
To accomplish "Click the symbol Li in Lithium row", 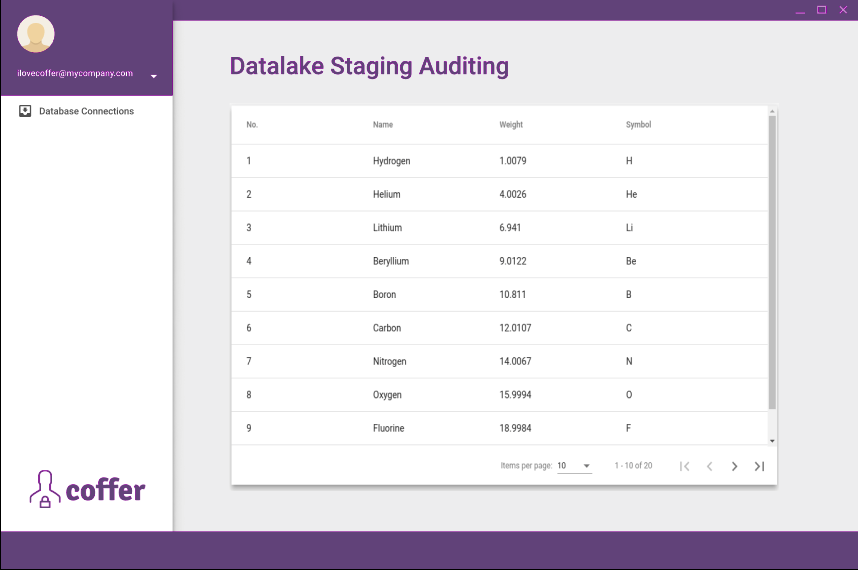I will (629, 228).
